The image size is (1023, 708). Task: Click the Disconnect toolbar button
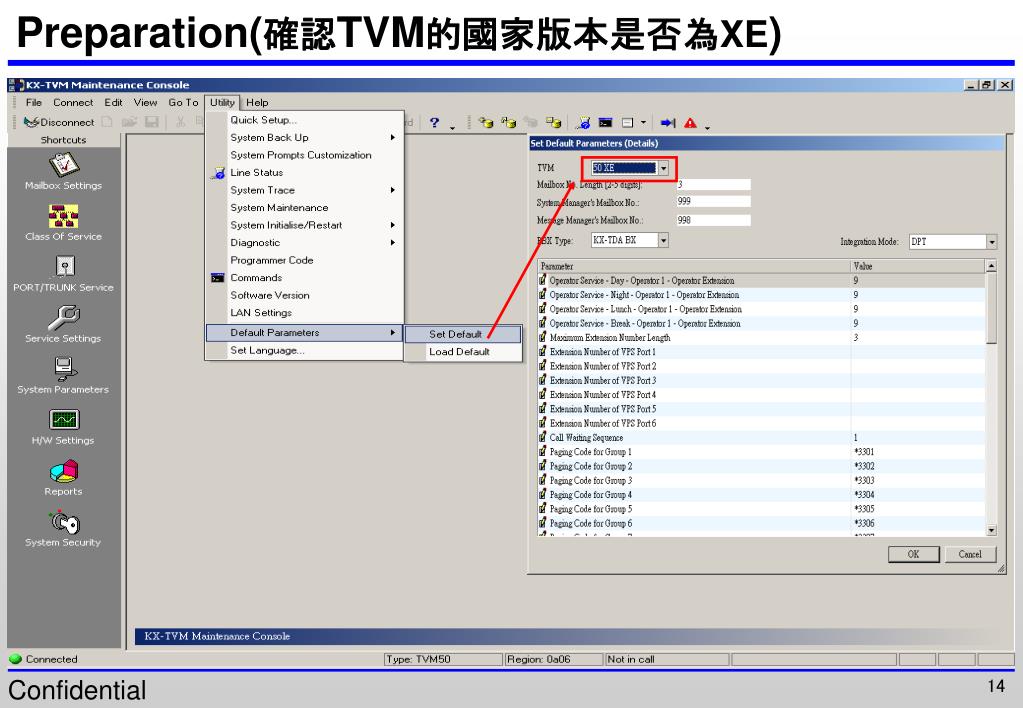[59, 122]
